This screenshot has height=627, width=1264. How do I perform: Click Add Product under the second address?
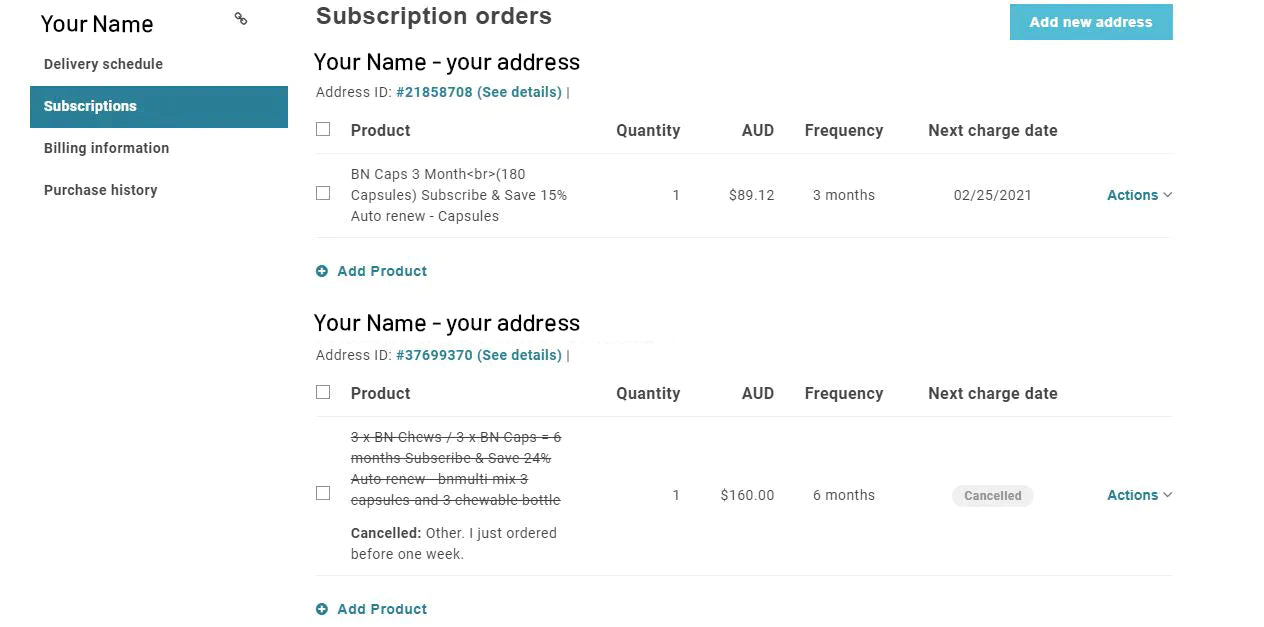coord(382,609)
